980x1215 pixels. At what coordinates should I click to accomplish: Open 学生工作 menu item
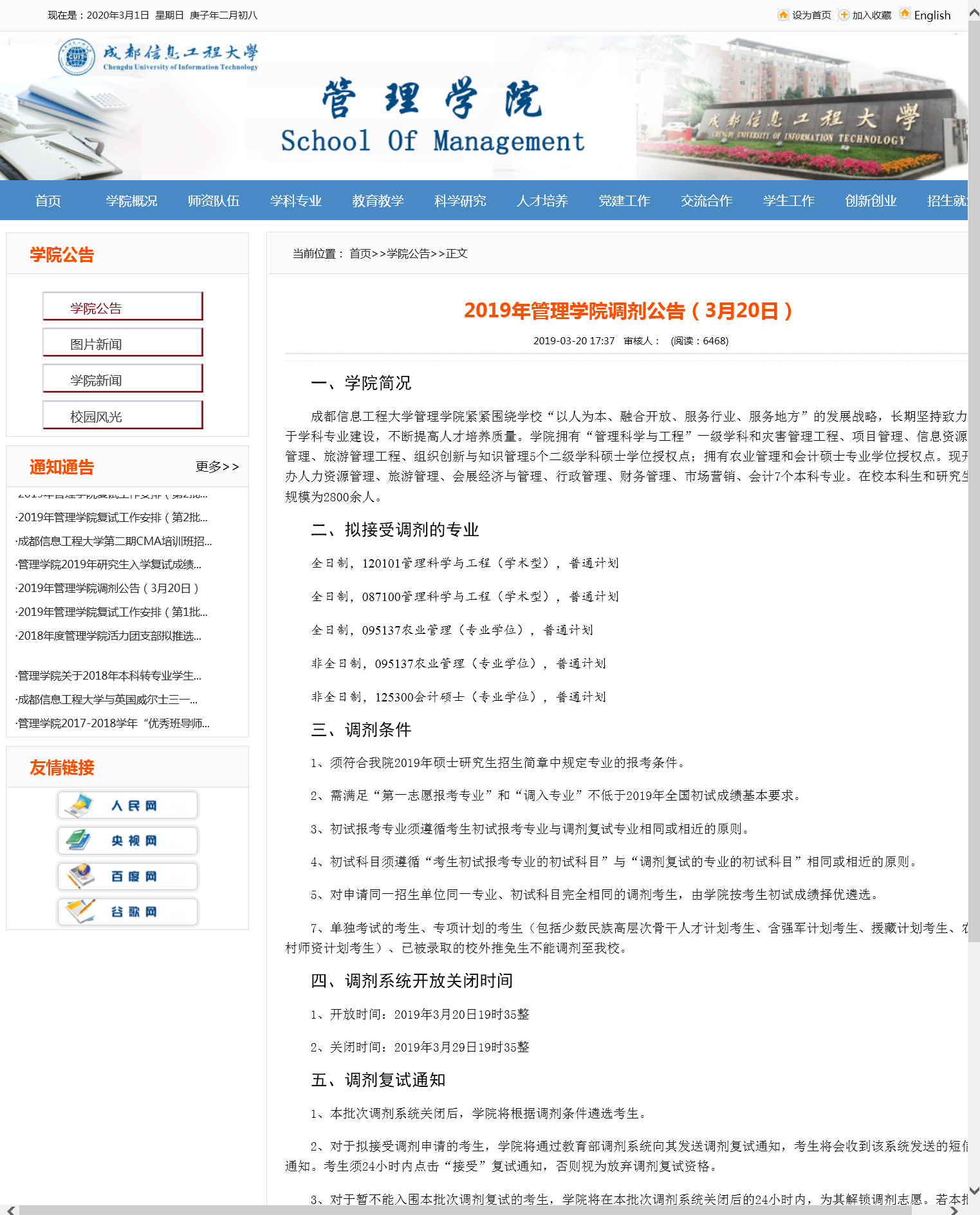point(789,201)
